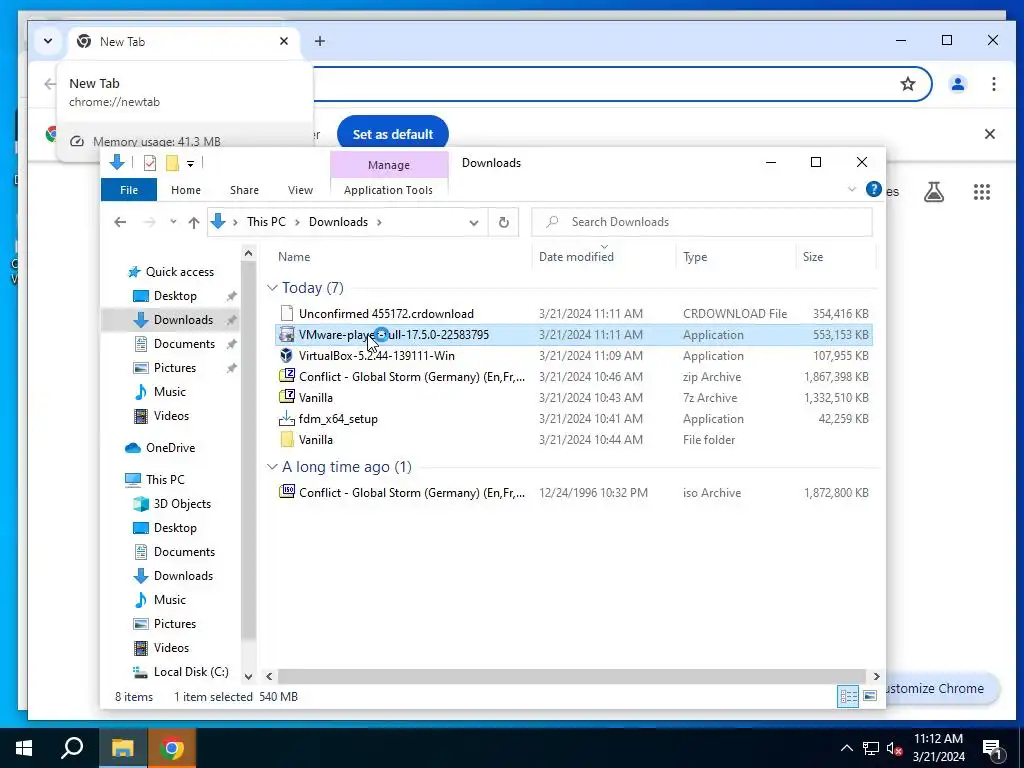Dismiss the default browser banner
1024x768 pixels.
tap(989, 134)
